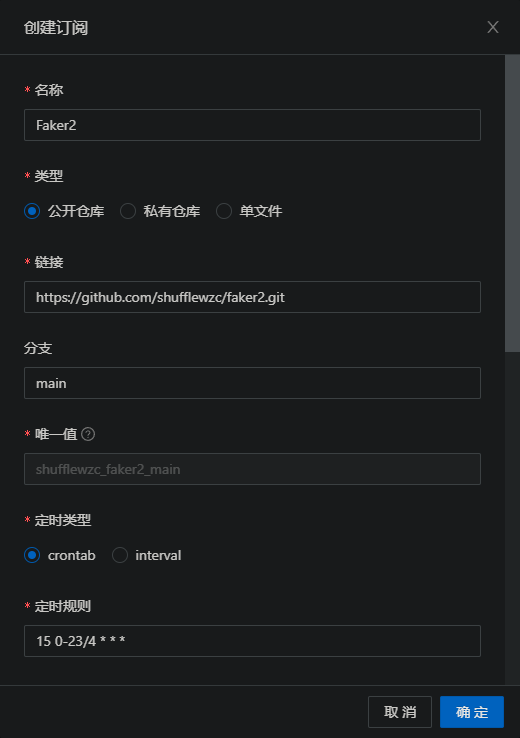
Task: Confirm with the blue 确定 button
Action: (472, 712)
